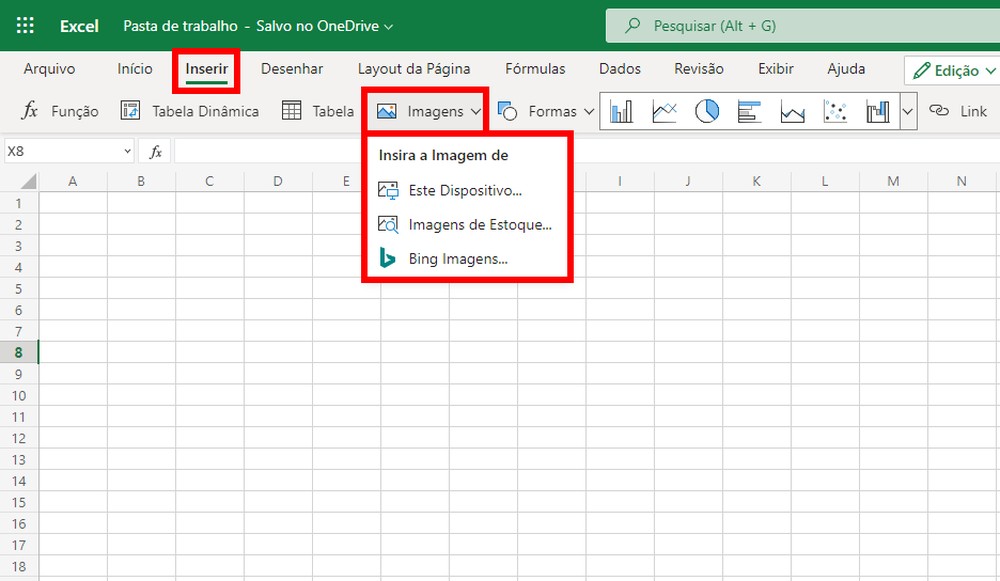Image resolution: width=1000 pixels, height=581 pixels.
Task: Click the Tabela Dinâmica icon
Action: pyautogui.click(x=130, y=110)
